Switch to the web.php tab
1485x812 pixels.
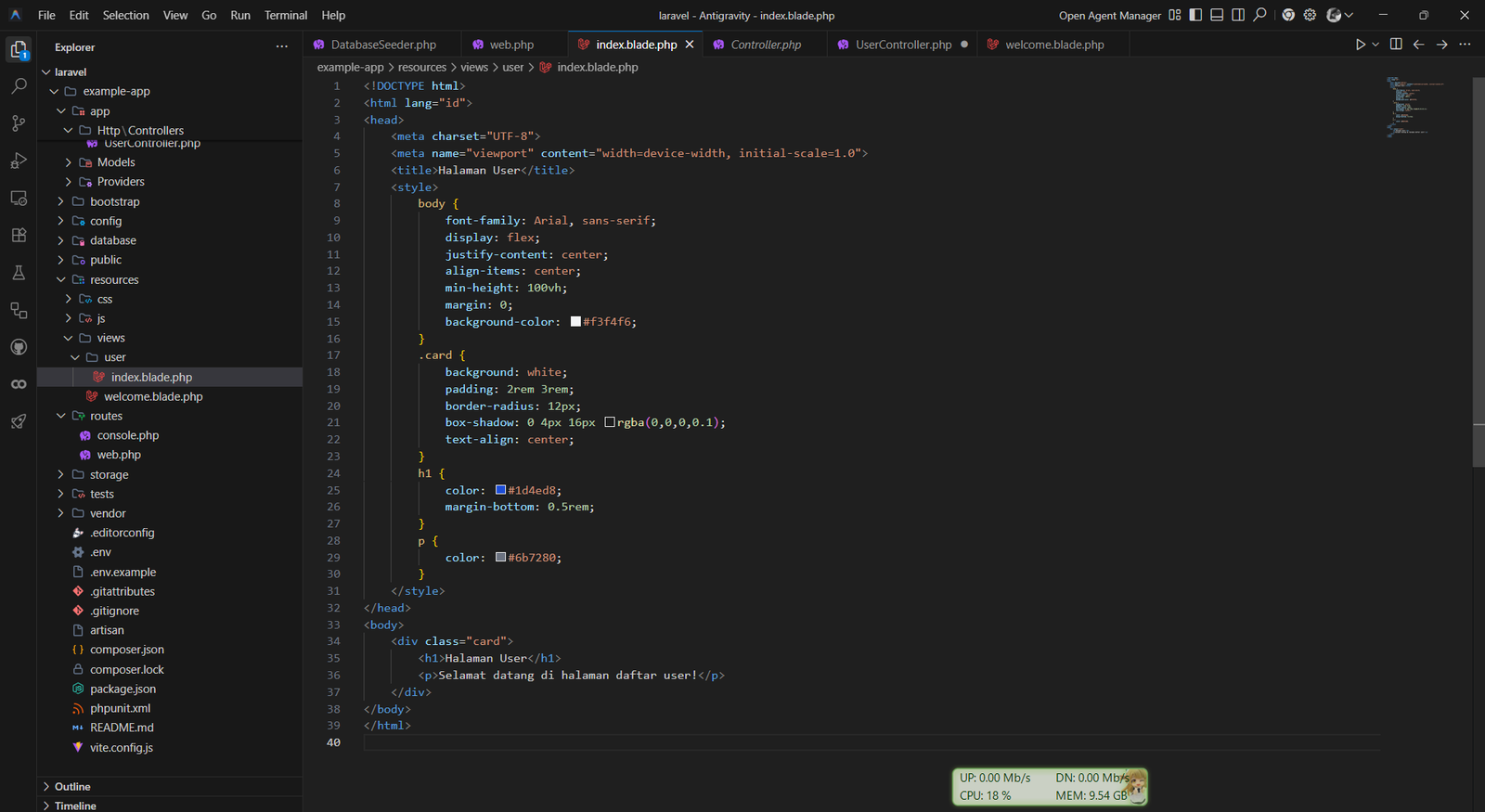point(512,45)
